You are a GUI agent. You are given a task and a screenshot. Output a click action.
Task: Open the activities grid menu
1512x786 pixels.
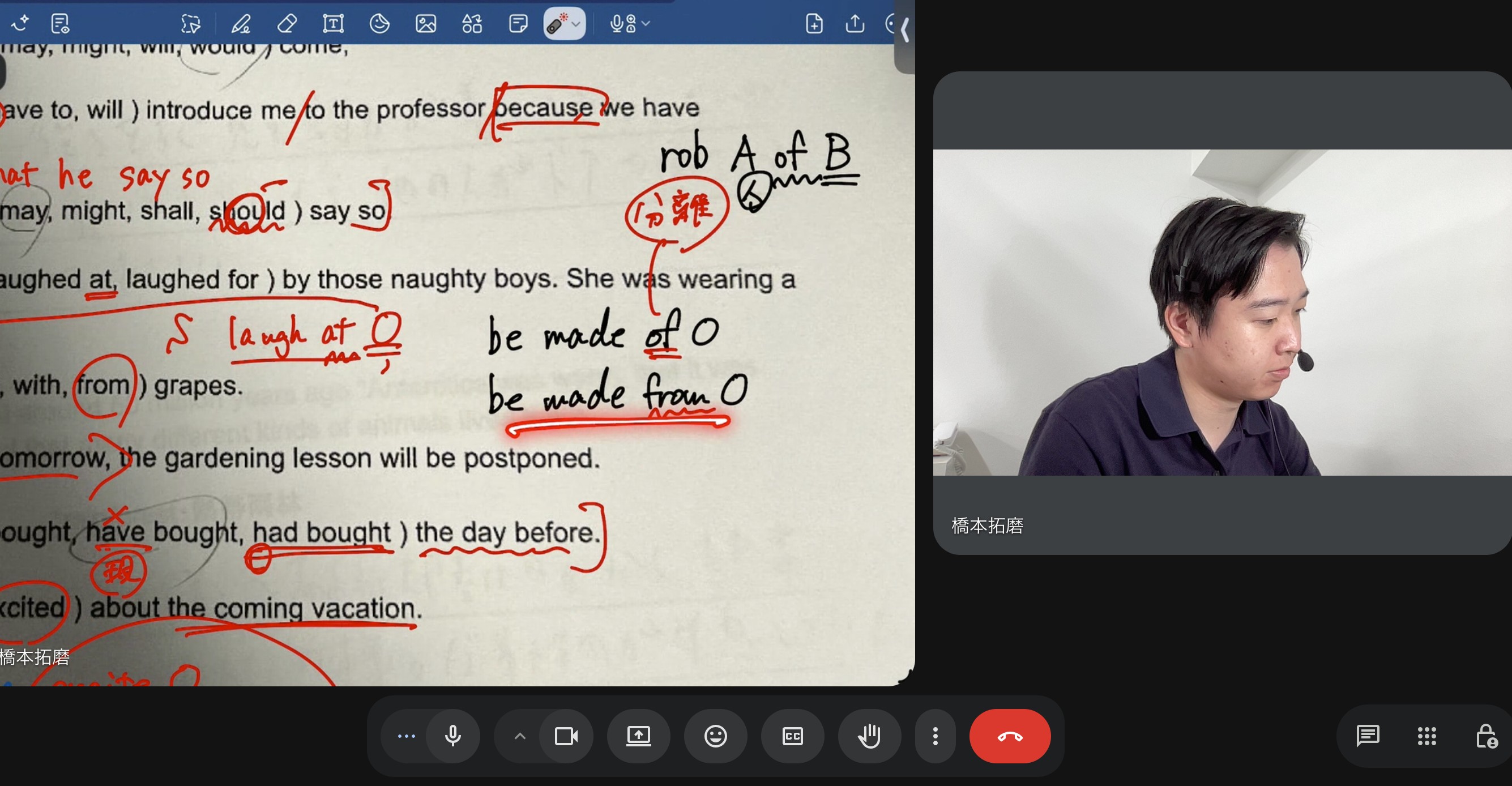point(1427,736)
